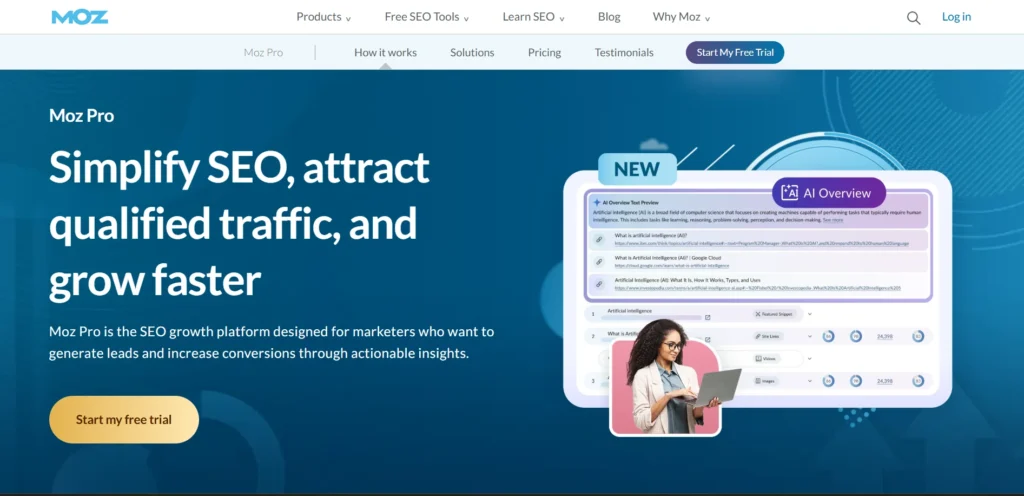This screenshot has width=1024, height=496.
Task: Click link icon beside 'What It Is, How It Works' result
Action: click(x=599, y=284)
